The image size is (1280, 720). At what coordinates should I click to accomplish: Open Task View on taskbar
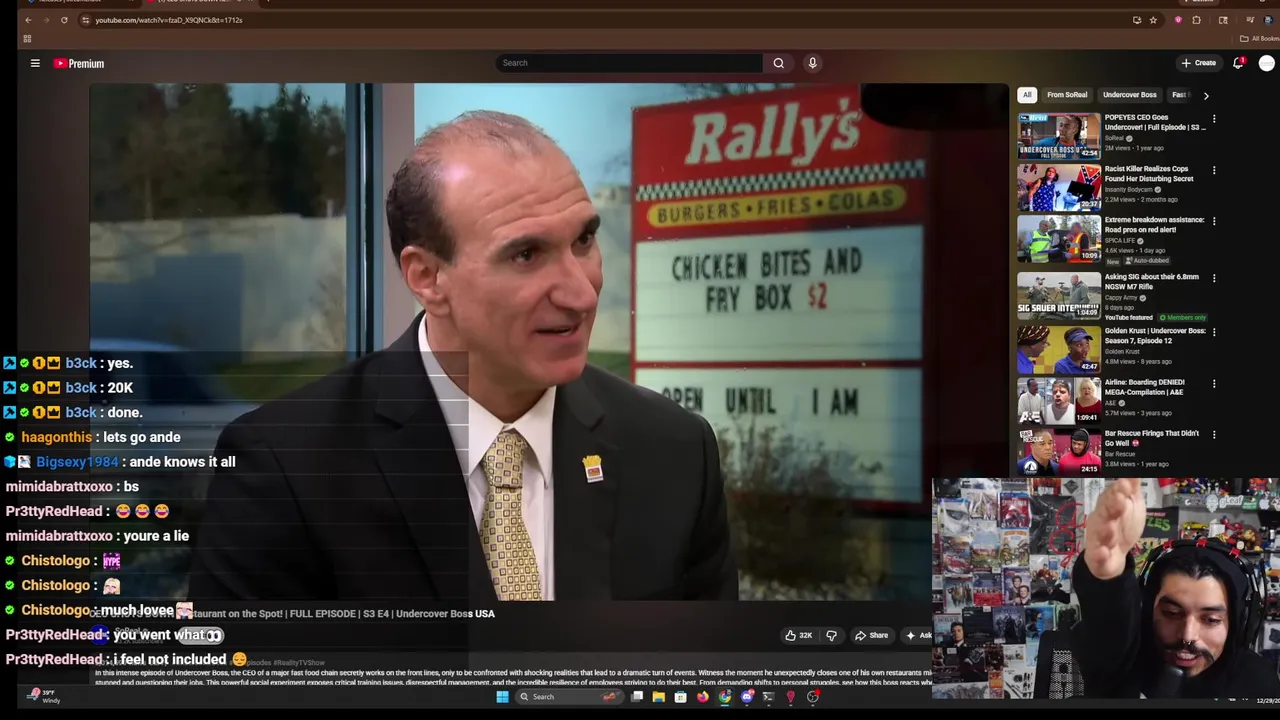tap(636, 697)
